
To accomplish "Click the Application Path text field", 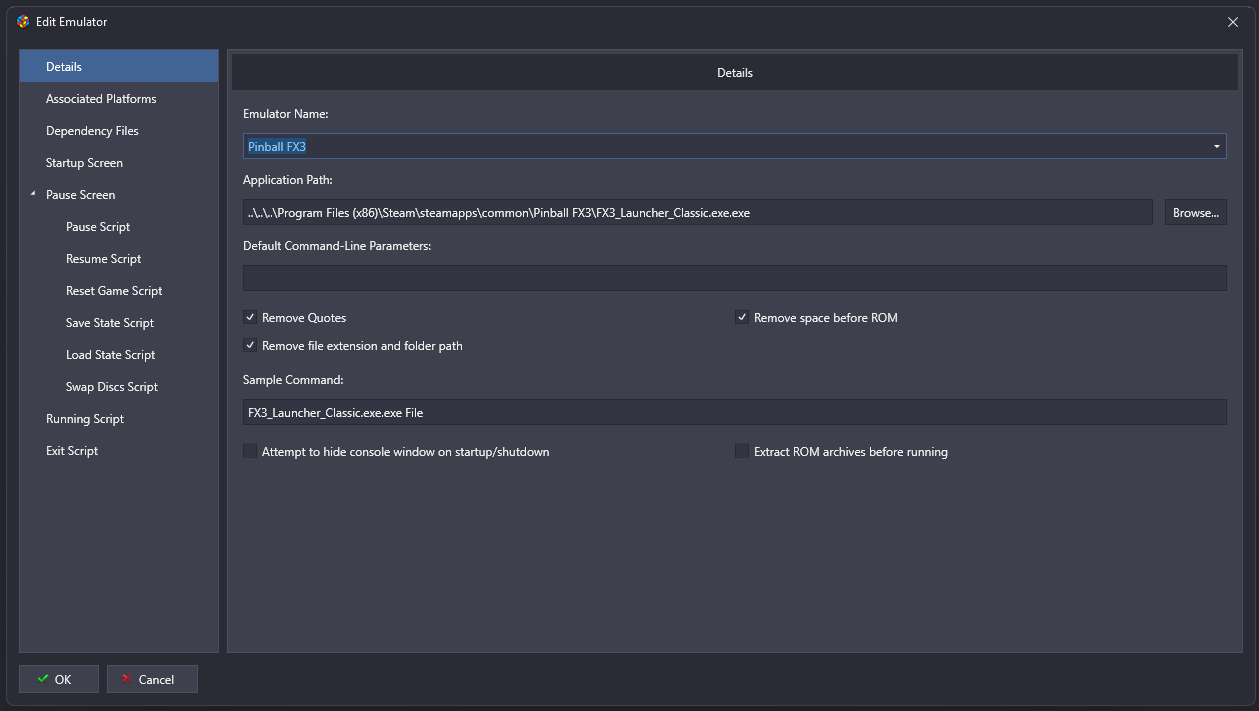I will click(x=698, y=212).
